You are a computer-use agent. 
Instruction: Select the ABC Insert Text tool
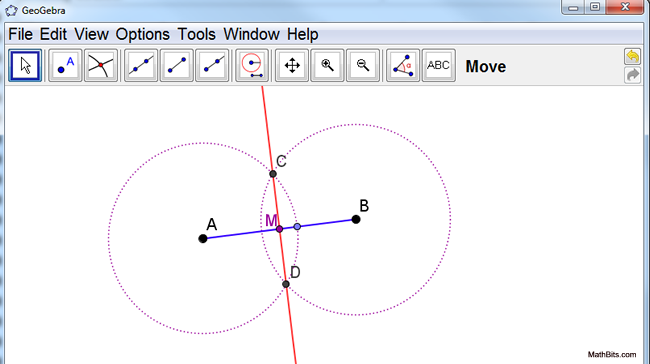439,66
